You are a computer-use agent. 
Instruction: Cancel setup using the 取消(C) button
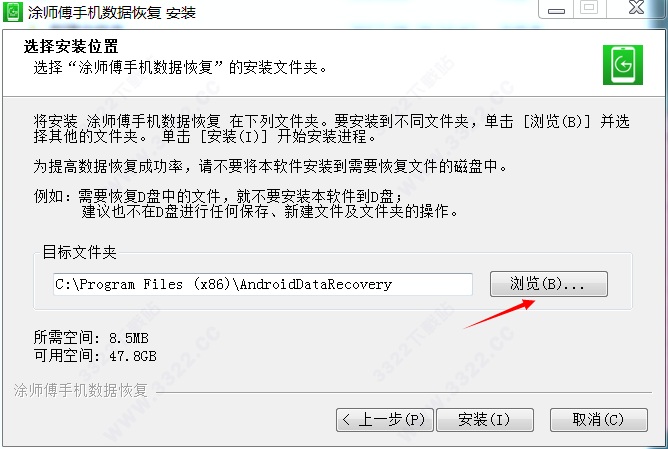tap(599, 420)
